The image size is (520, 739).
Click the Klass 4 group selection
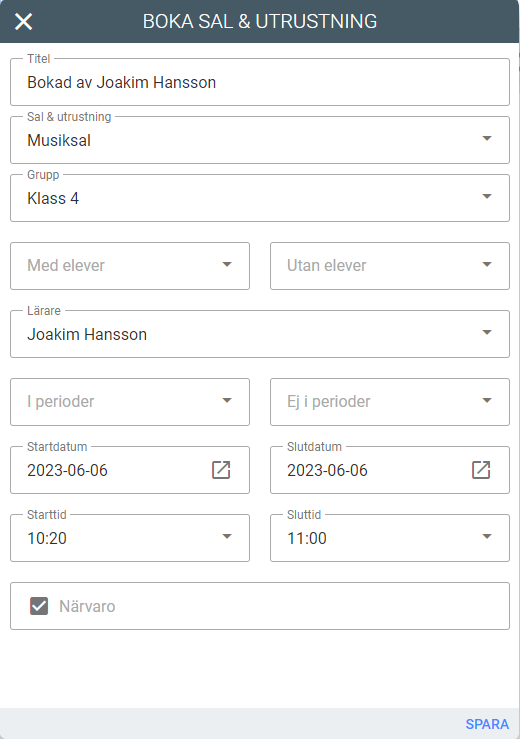click(x=53, y=198)
